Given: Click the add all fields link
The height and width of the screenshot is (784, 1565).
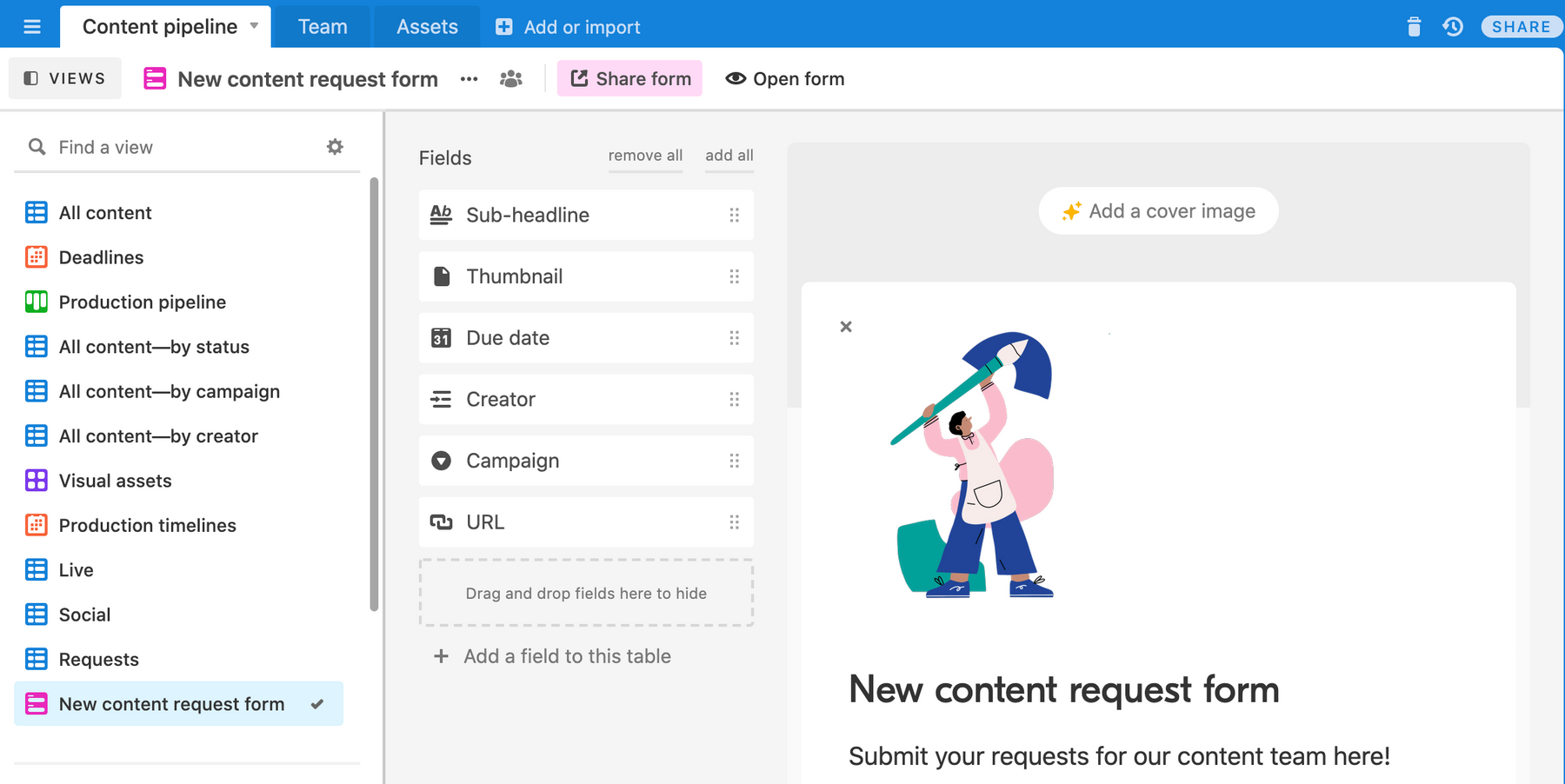Looking at the screenshot, I should 729,156.
